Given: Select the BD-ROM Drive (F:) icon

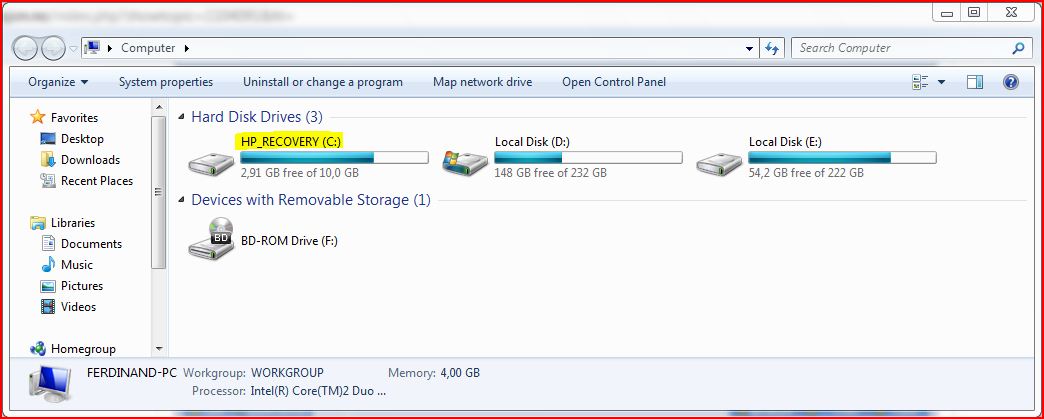Looking at the screenshot, I should (211, 238).
